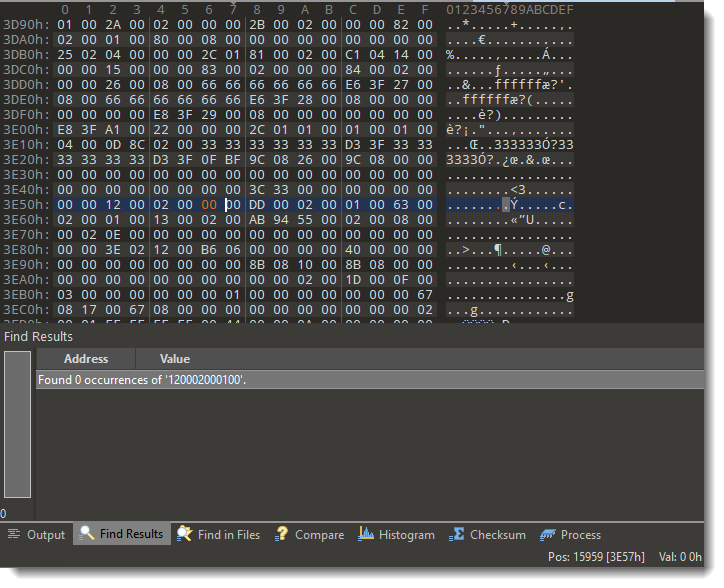Select the 3C byte in row 3E40h

pos(257,189)
